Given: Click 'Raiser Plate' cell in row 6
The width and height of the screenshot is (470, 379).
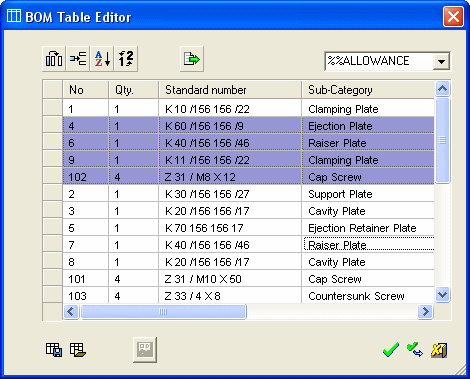Looking at the screenshot, I should (368, 143).
